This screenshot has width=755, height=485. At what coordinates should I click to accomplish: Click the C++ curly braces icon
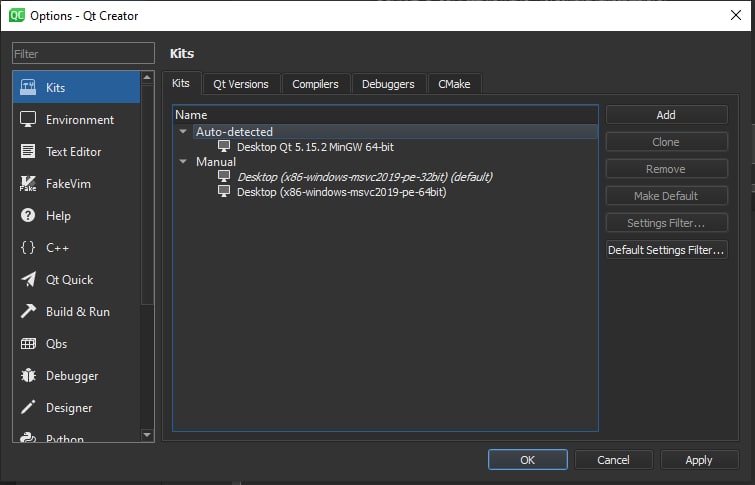pyautogui.click(x=28, y=248)
